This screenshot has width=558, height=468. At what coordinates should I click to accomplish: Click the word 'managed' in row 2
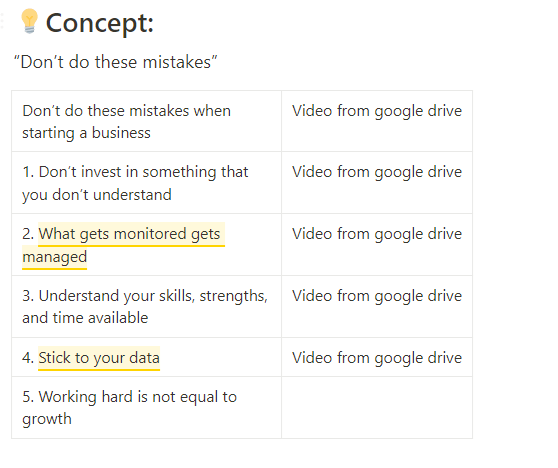pyautogui.click(x=54, y=257)
